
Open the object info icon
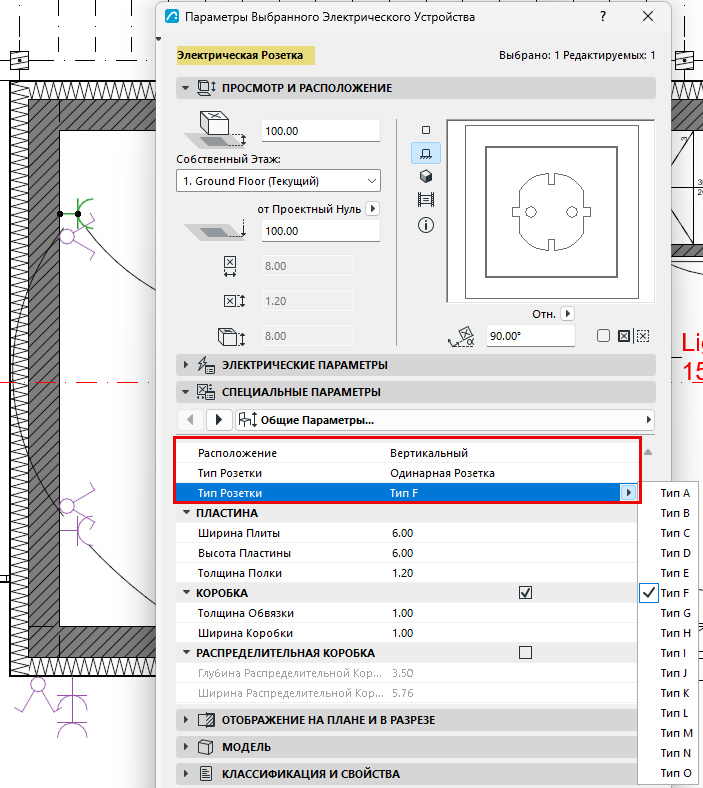(x=426, y=225)
